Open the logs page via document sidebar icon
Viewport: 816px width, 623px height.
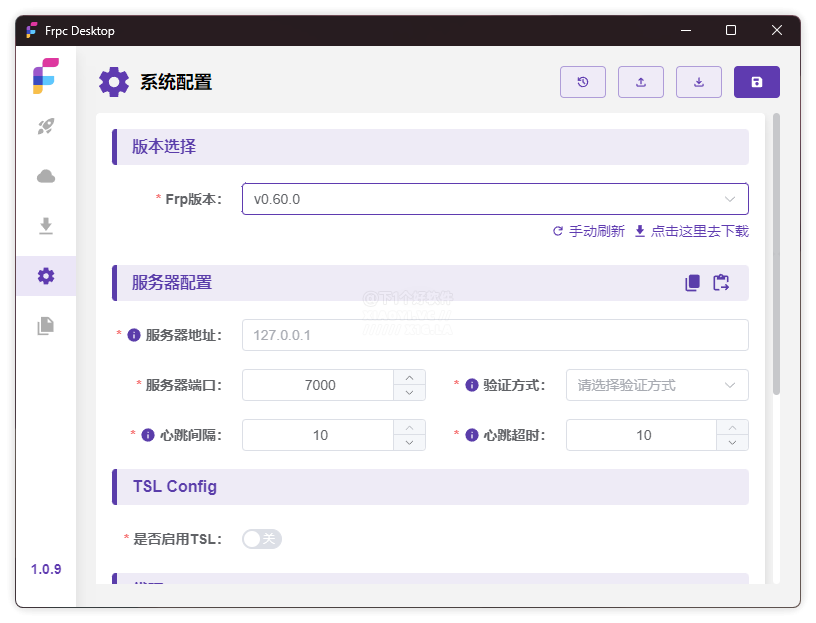coord(45,326)
